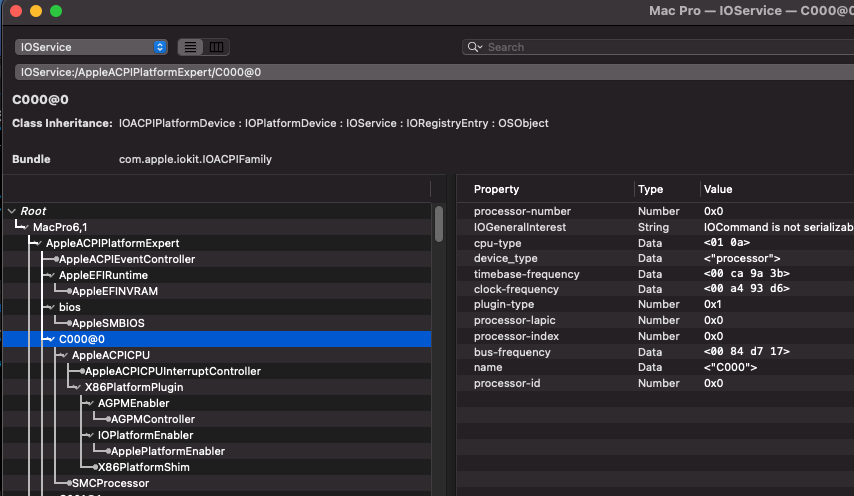The image size is (854, 496).
Task: Switch to column browser view mode
Action: [x=216, y=47]
